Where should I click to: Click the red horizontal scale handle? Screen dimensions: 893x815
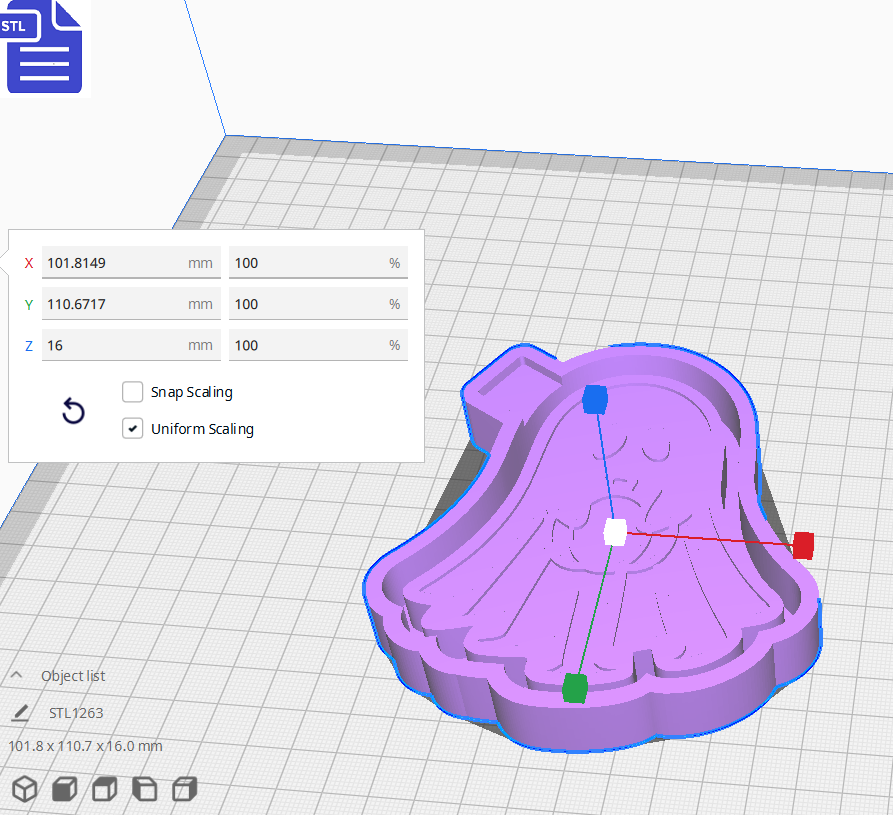(803, 546)
